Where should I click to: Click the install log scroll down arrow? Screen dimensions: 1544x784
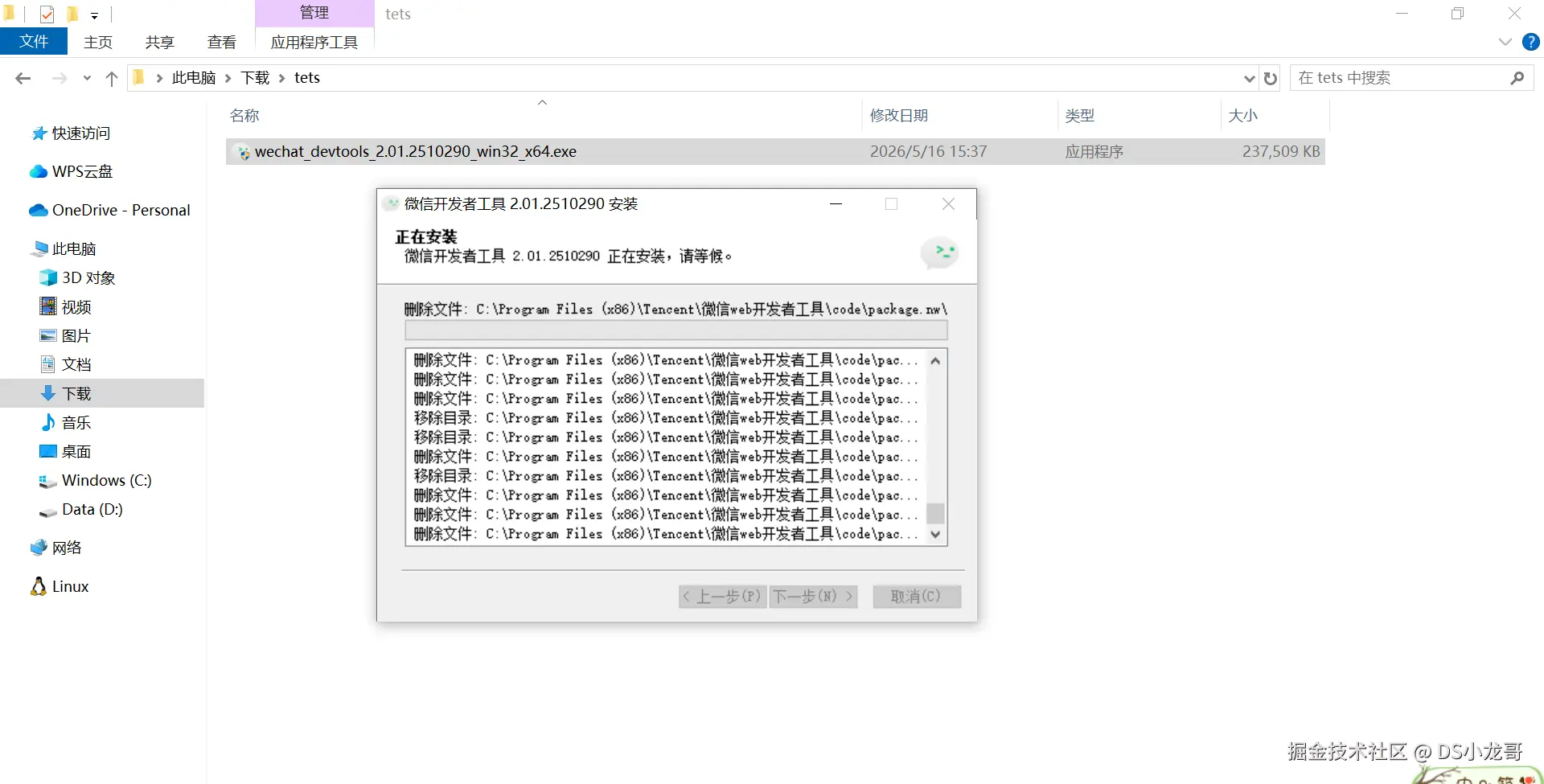pos(935,535)
